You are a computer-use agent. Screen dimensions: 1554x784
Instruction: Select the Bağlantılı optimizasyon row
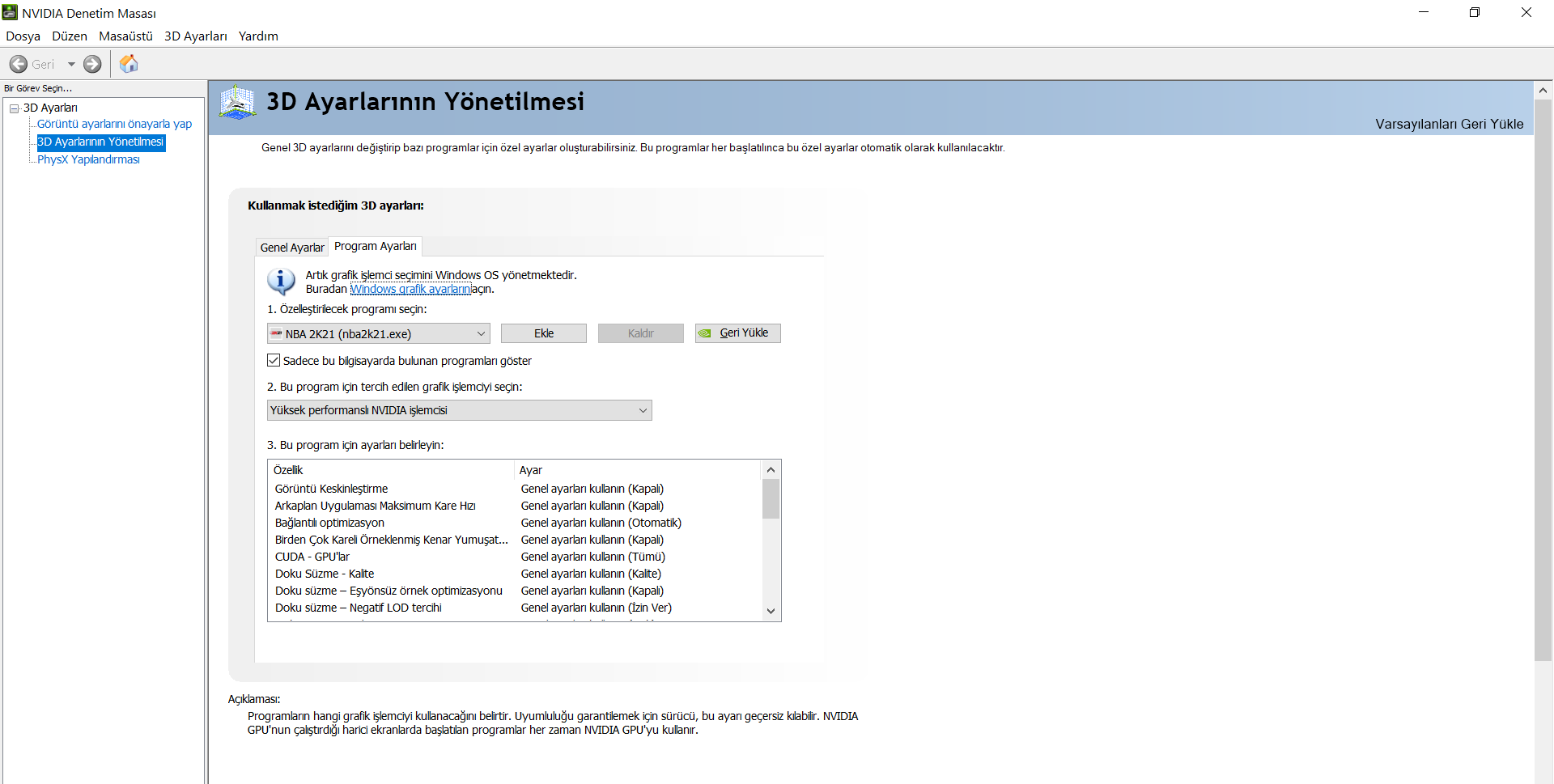click(515, 523)
